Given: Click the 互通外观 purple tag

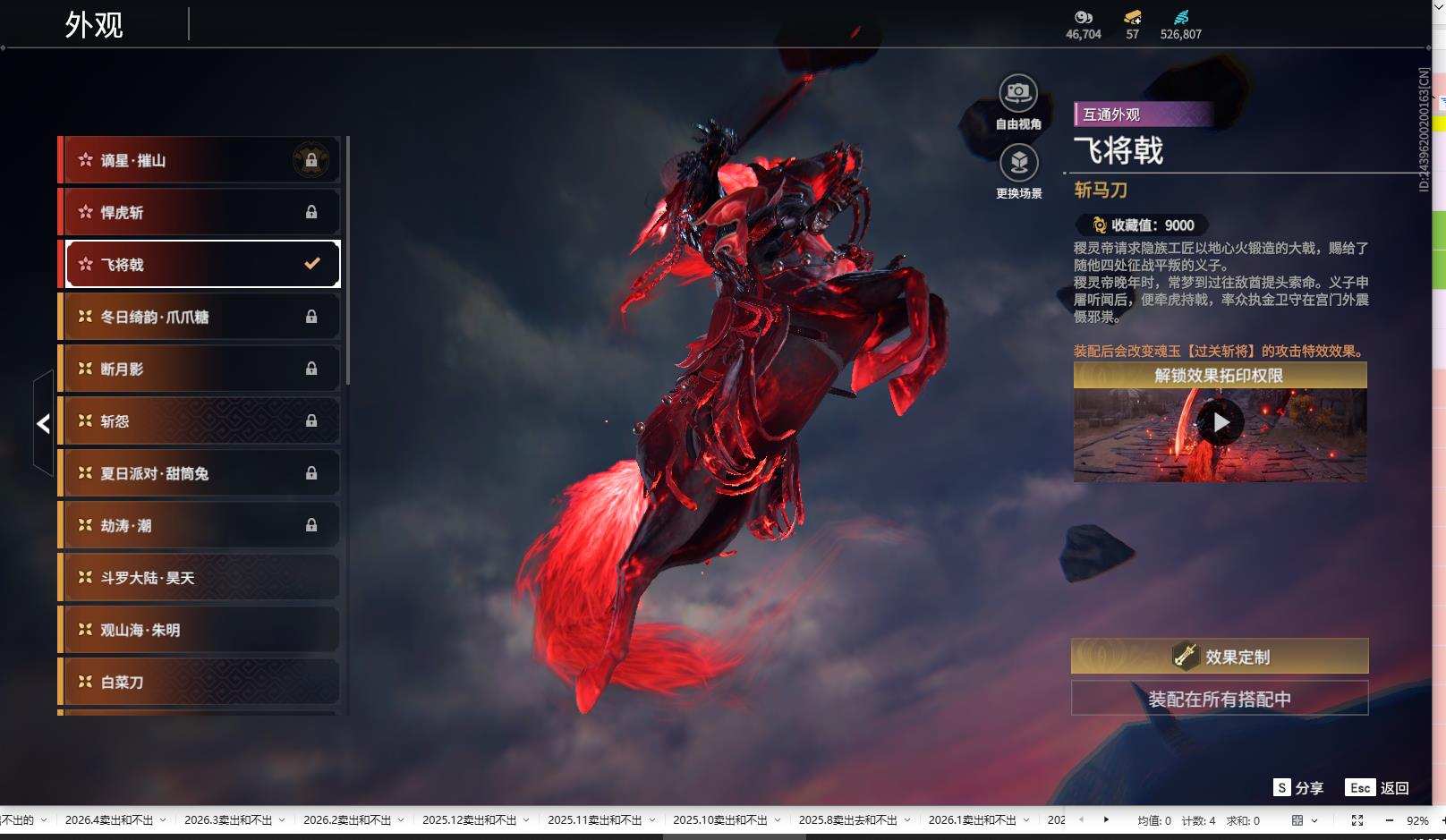Looking at the screenshot, I should point(1144,115).
